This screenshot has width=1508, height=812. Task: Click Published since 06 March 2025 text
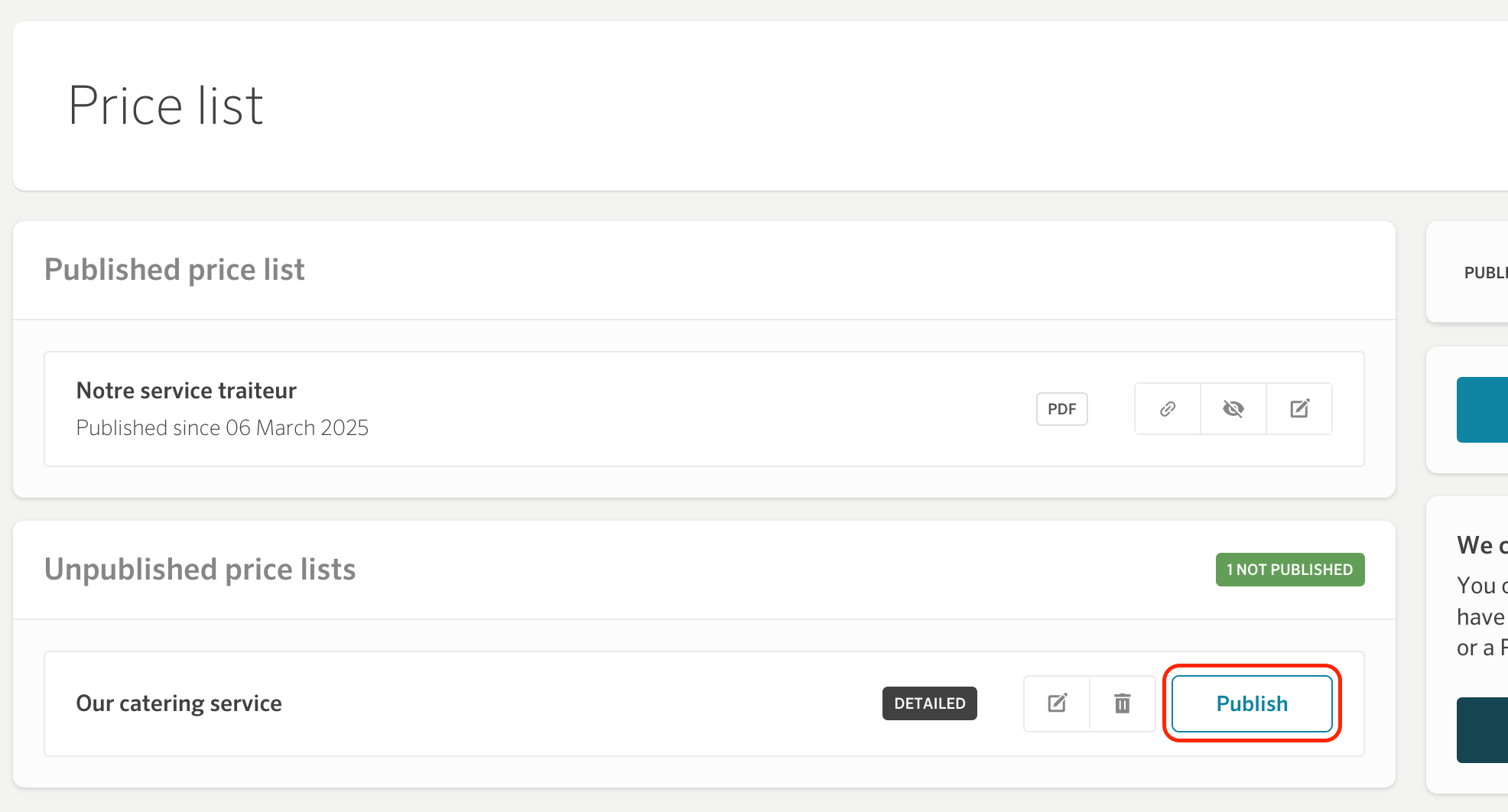[222, 427]
